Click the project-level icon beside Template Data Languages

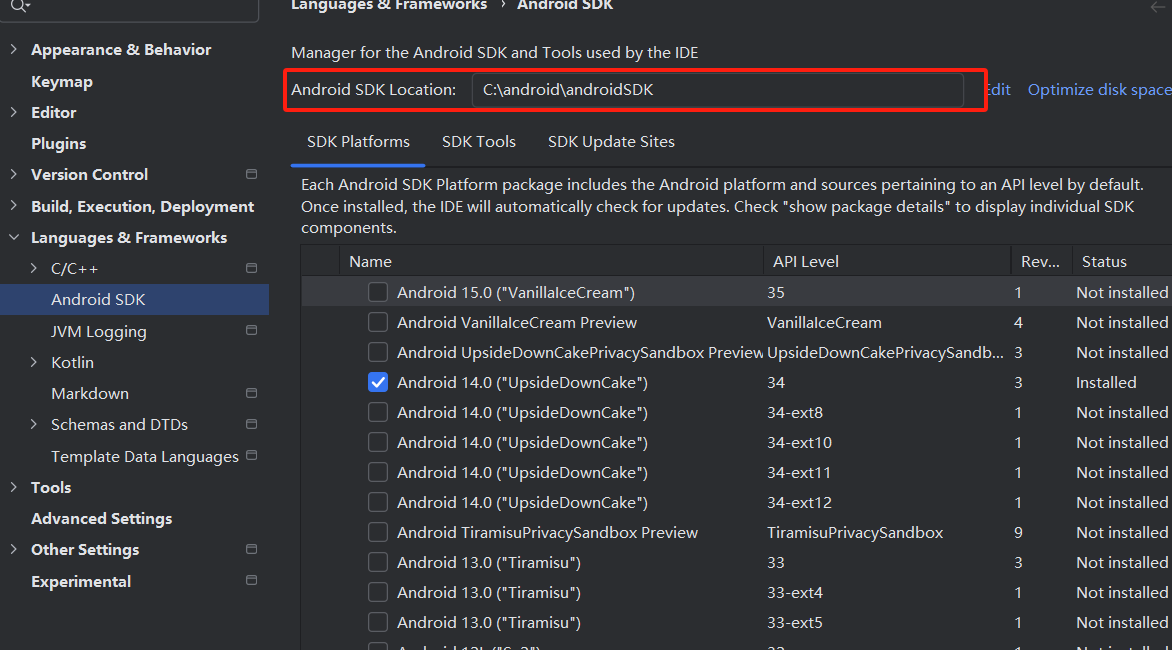click(x=251, y=456)
